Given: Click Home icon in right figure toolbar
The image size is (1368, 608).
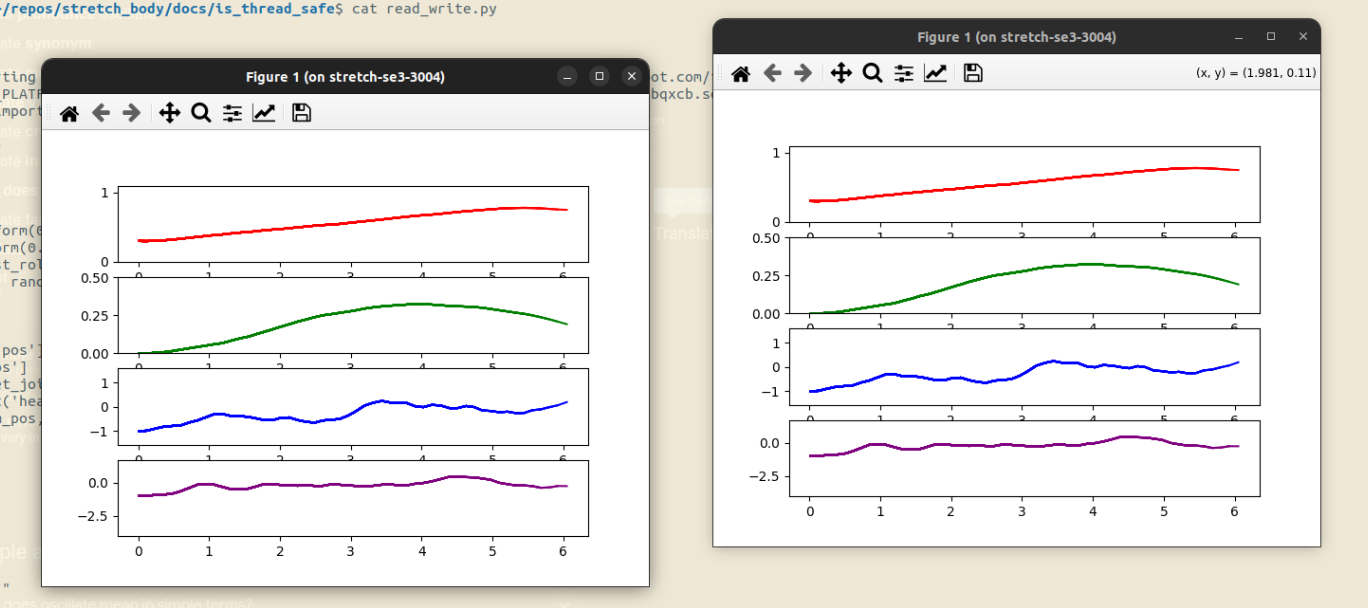Looking at the screenshot, I should coord(741,73).
